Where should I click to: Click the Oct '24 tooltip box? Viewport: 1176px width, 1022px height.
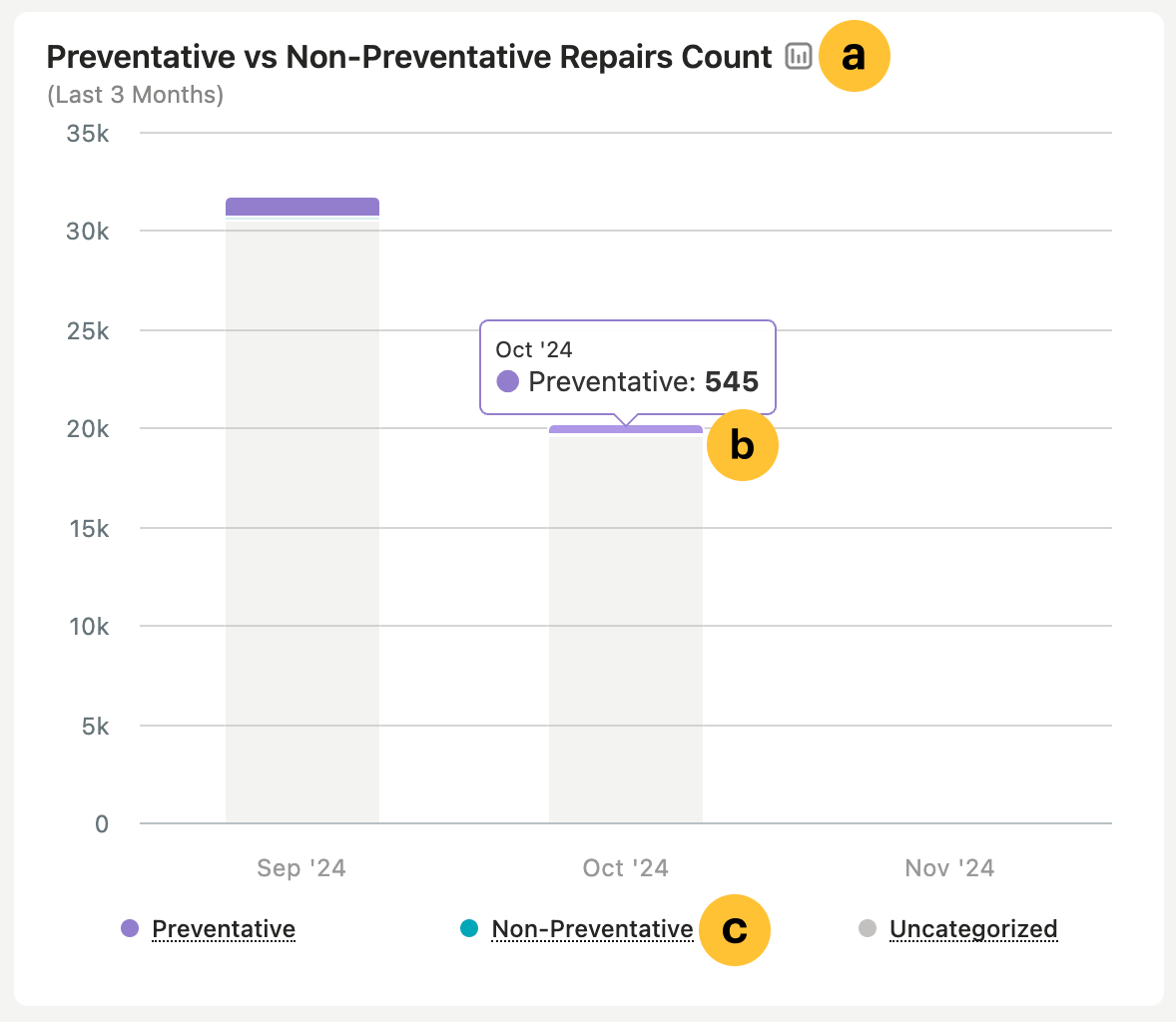point(627,367)
